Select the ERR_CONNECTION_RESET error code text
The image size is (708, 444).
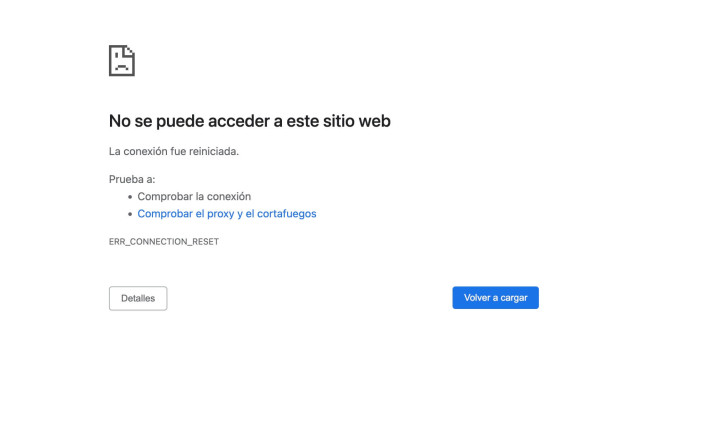tap(163, 242)
